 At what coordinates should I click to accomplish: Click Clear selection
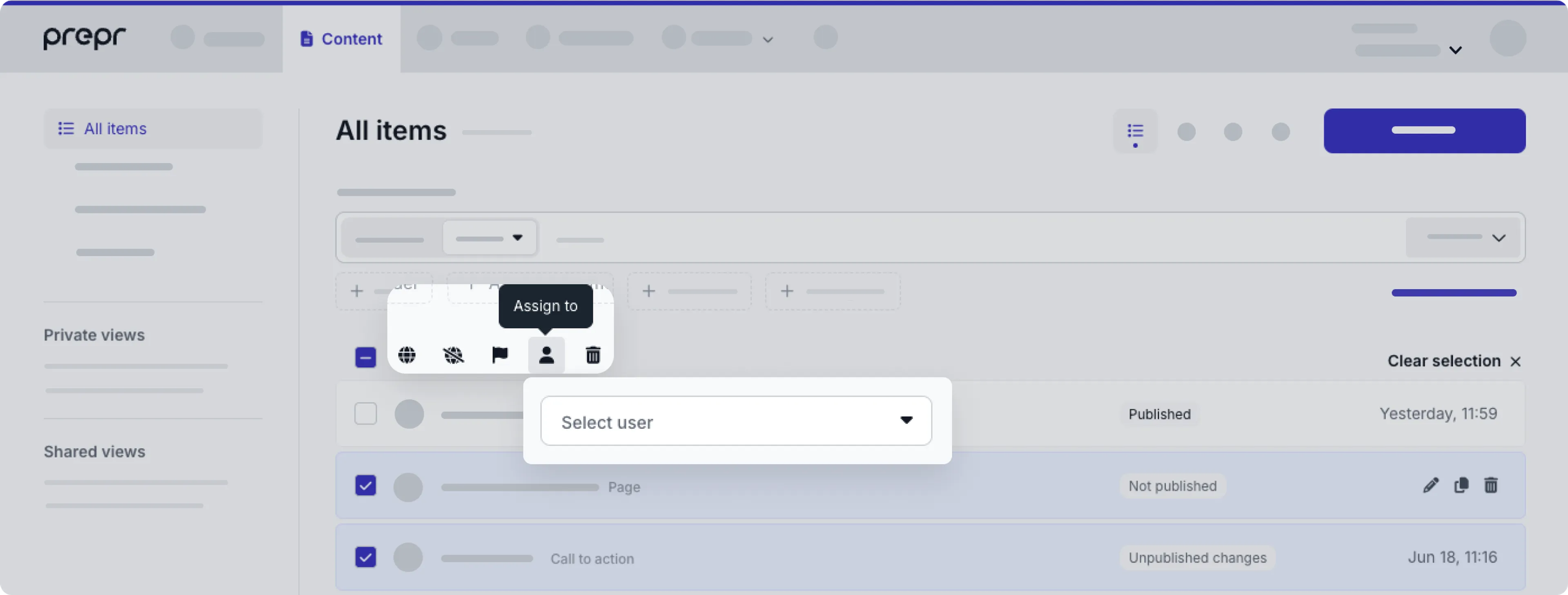1444,361
